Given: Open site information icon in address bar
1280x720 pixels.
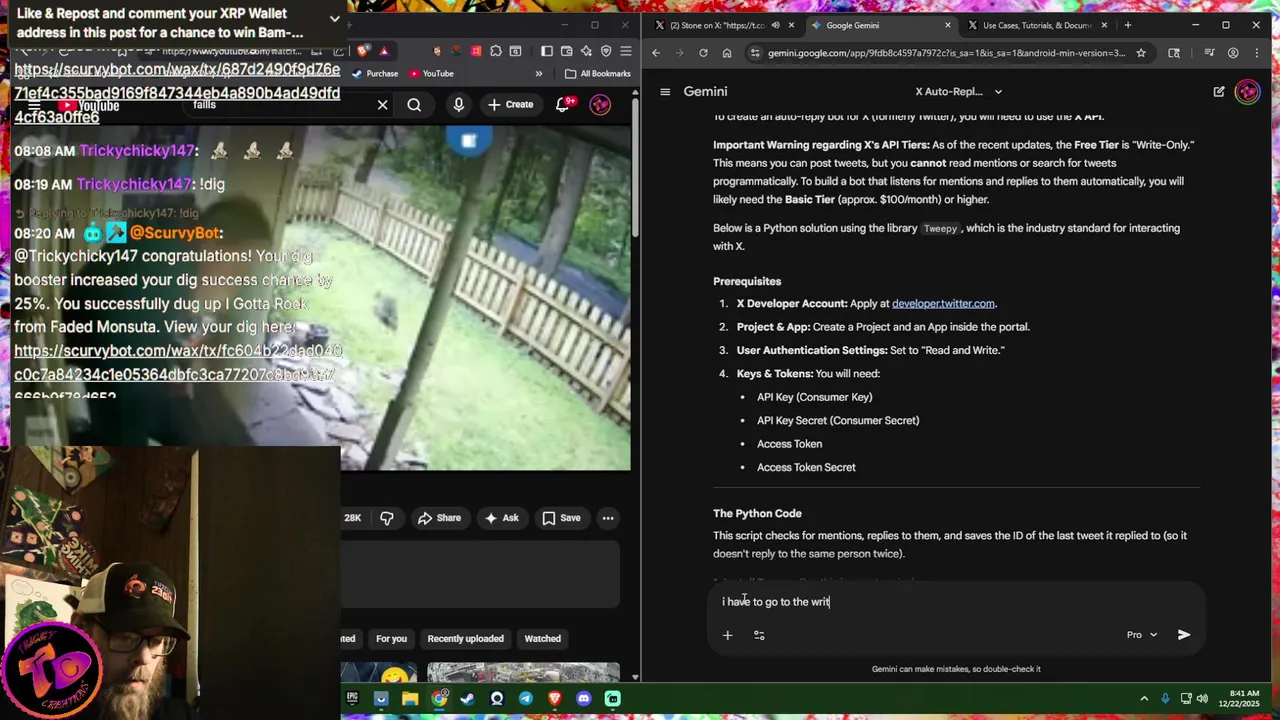Looking at the screenshot, I should pos(755,53).
